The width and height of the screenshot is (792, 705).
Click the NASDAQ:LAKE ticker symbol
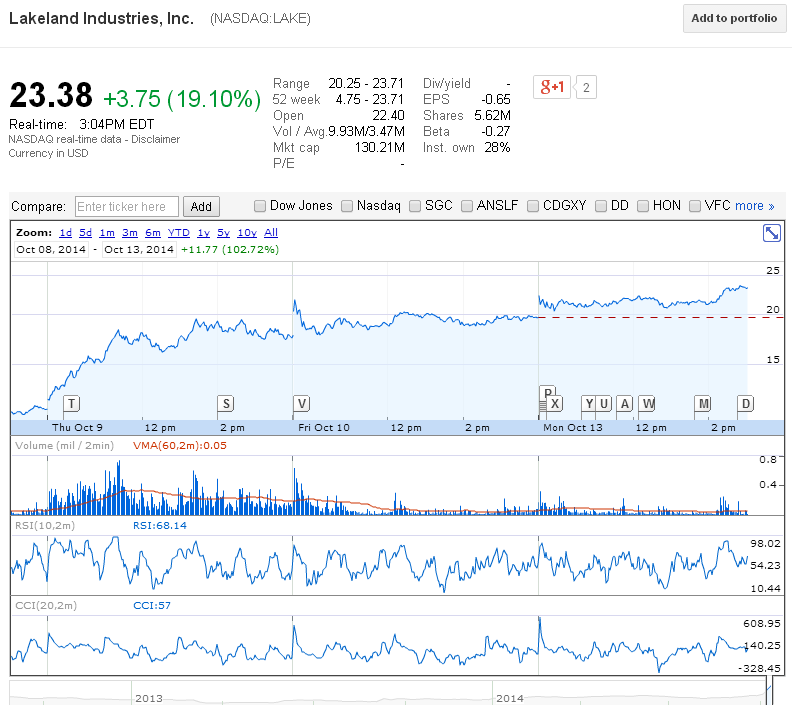[261, 19]
